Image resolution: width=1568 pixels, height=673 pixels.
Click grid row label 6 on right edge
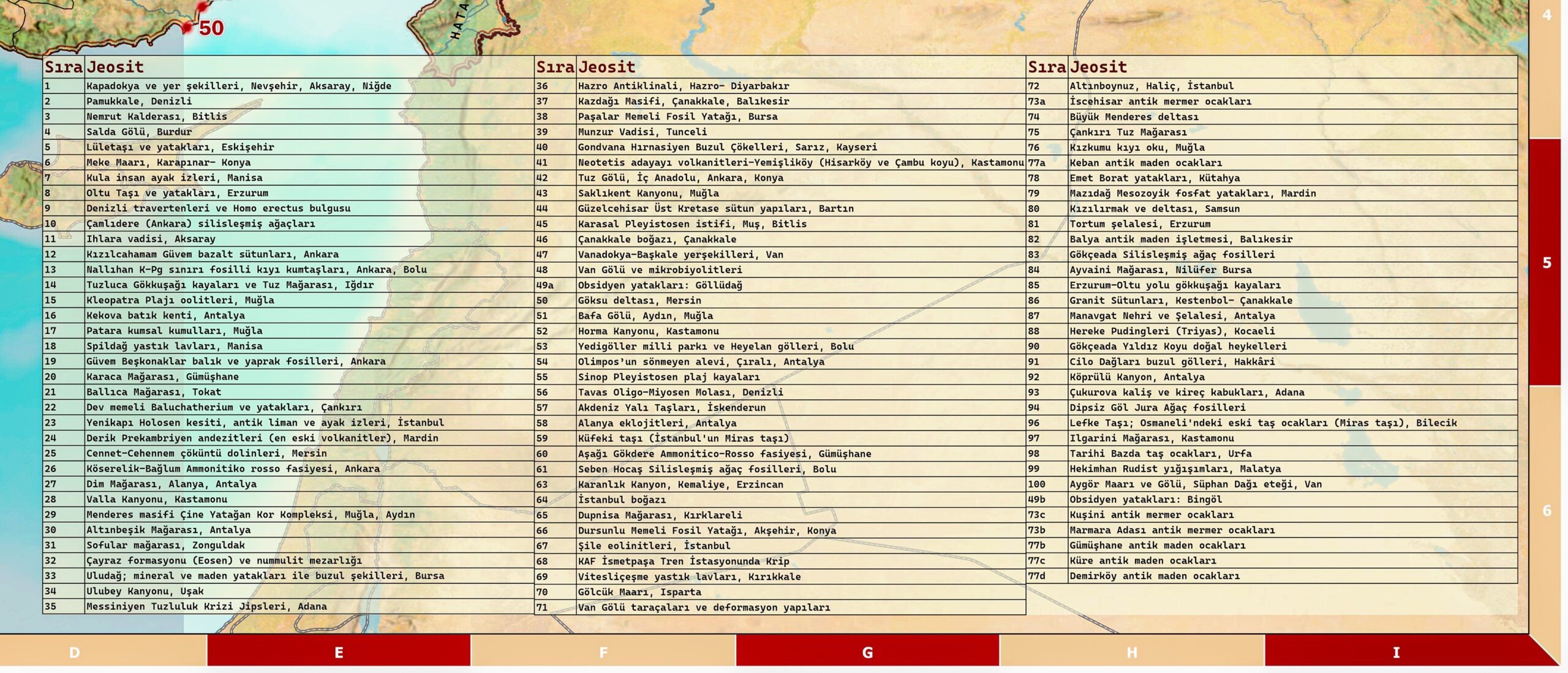tap(1547, 510)
